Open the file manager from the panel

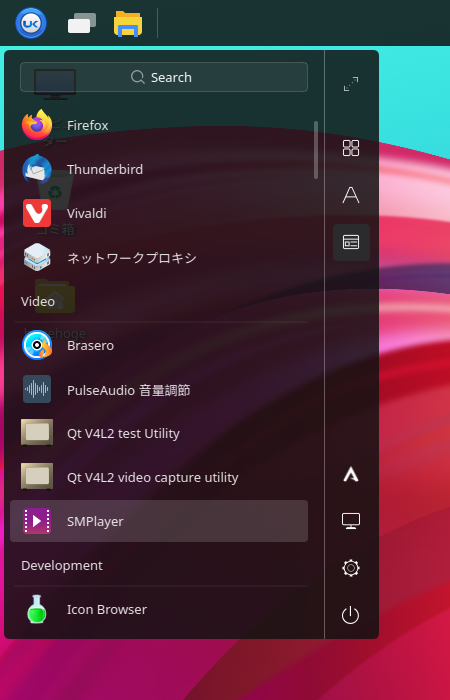(x=128, y=24)
